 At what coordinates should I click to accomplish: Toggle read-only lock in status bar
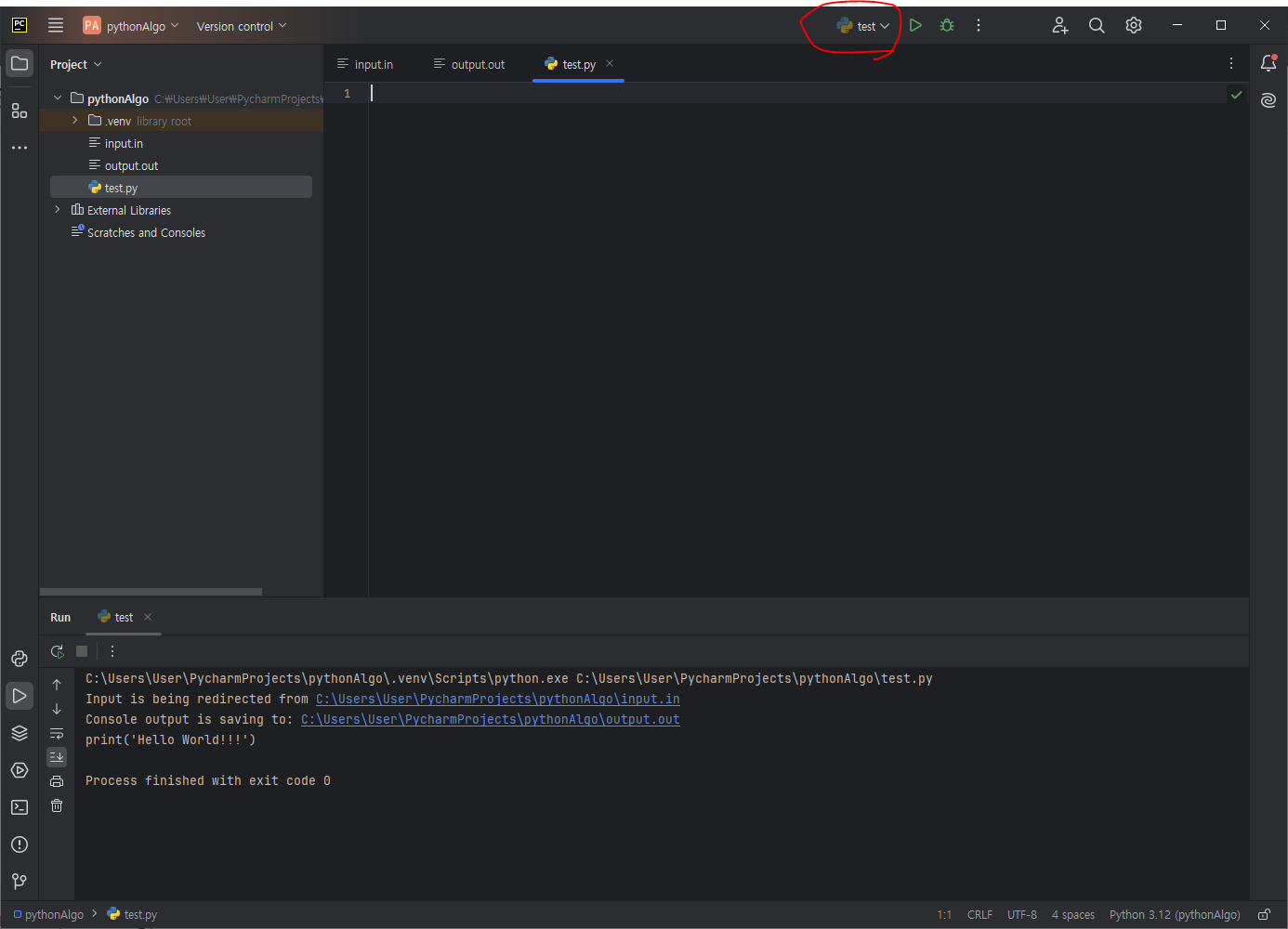pyautogui.click(x=1264, y=914)
